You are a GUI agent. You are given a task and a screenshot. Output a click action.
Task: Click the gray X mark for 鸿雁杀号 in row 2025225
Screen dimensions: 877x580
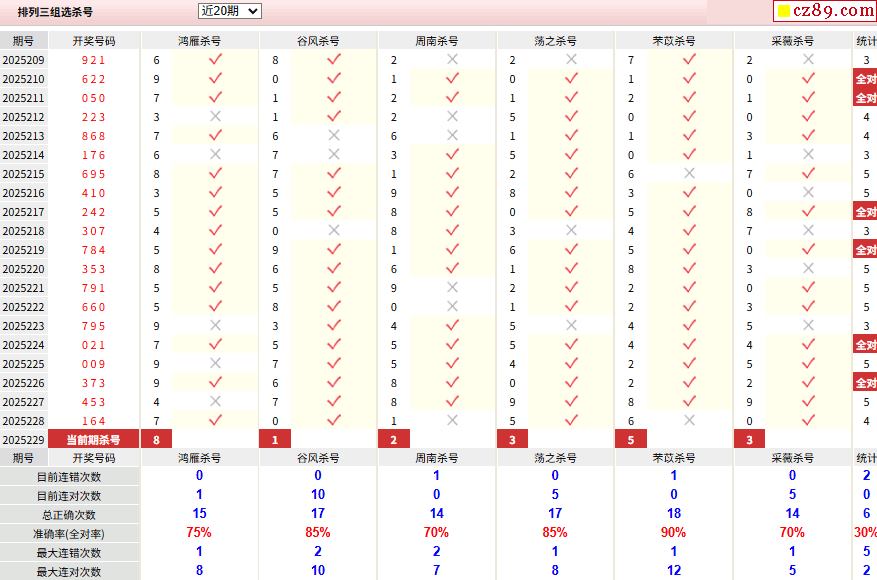(x=215, y=364)
